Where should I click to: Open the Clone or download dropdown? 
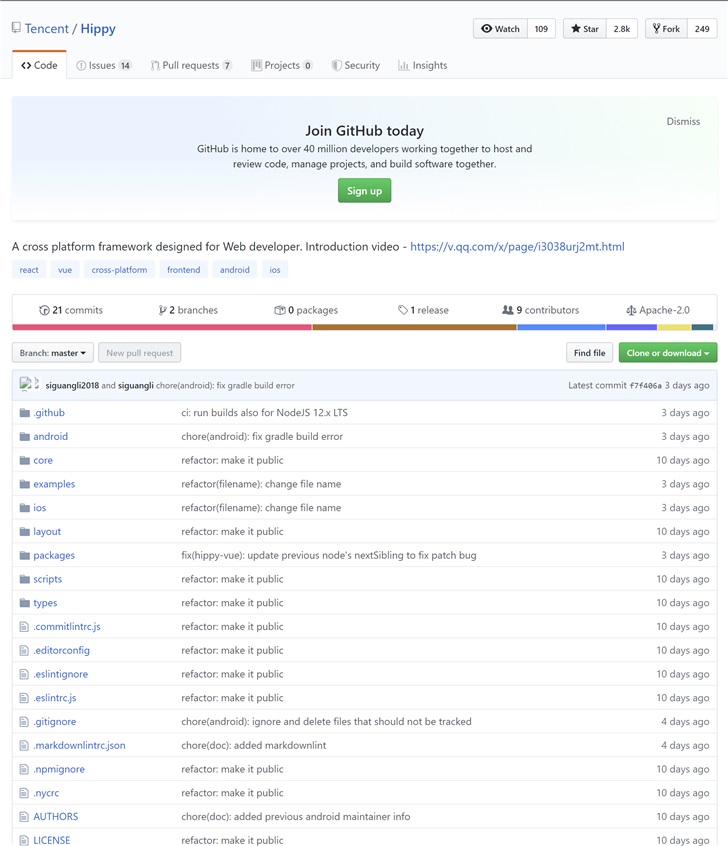point(668,353)
